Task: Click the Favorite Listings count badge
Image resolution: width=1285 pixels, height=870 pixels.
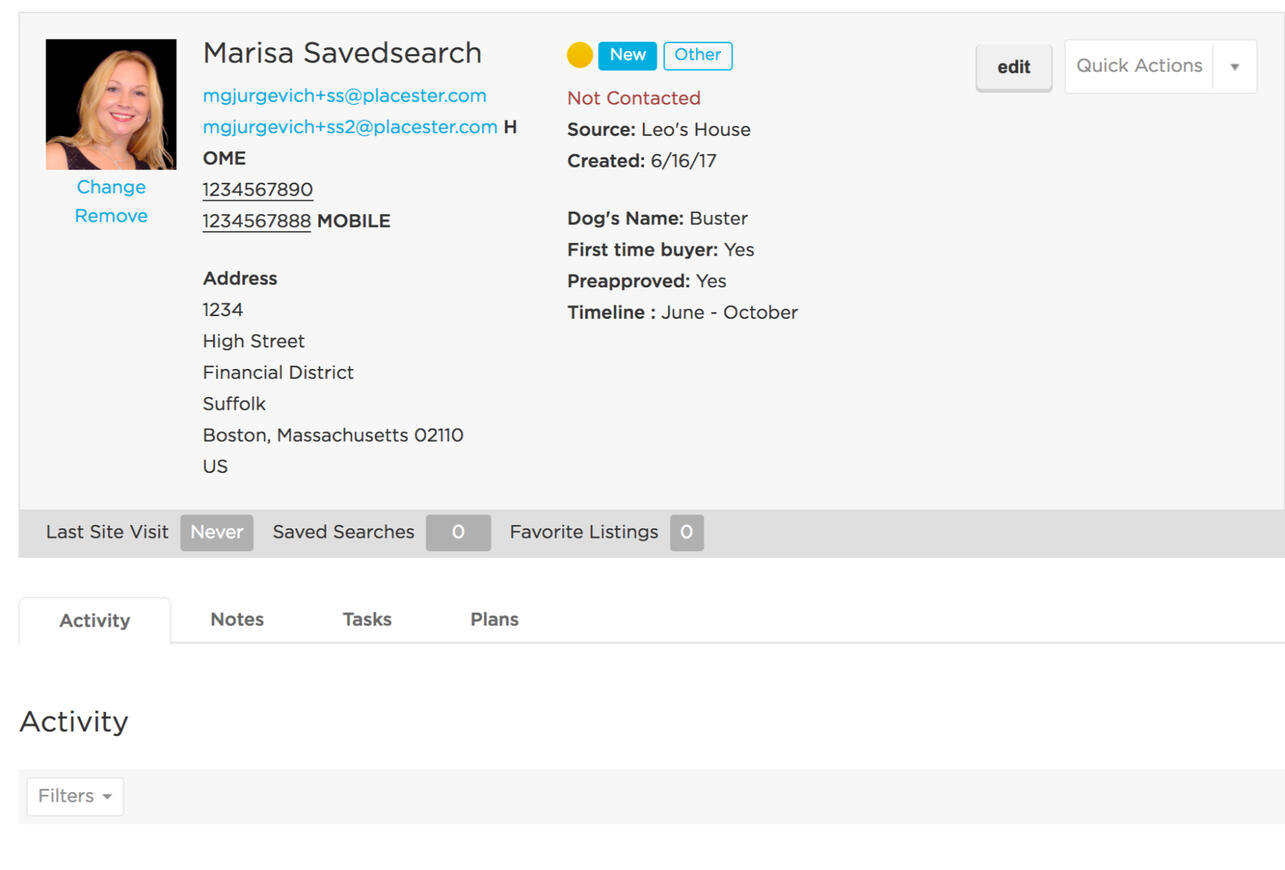Action: click(686, 532)
